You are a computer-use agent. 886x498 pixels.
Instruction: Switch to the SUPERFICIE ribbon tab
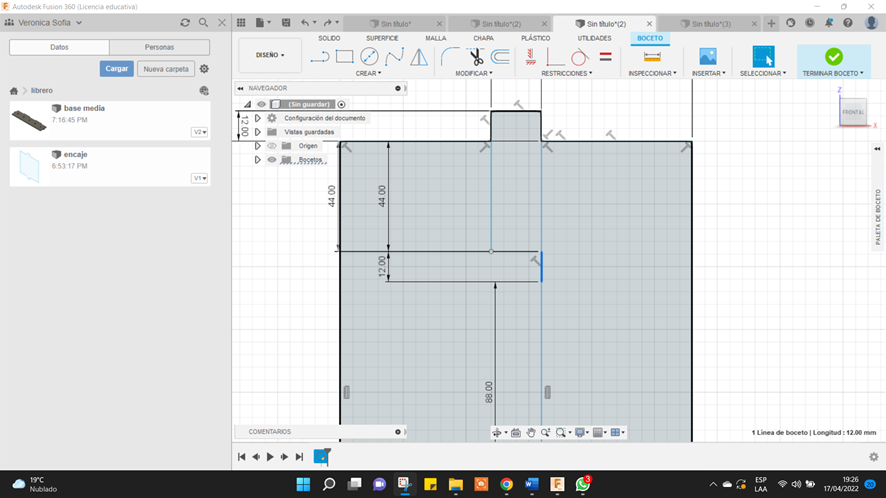click(x=382, y=38)
